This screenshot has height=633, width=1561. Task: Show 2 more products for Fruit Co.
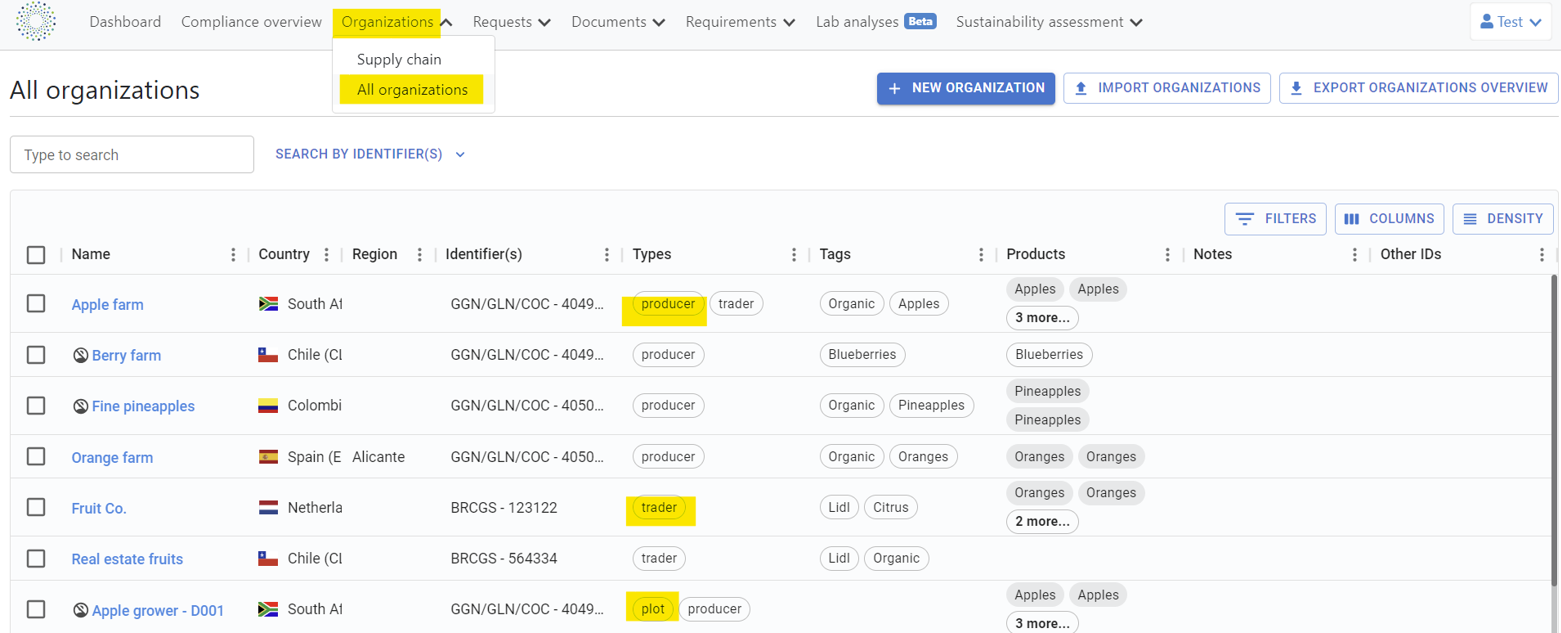(x=1042, y=521)
